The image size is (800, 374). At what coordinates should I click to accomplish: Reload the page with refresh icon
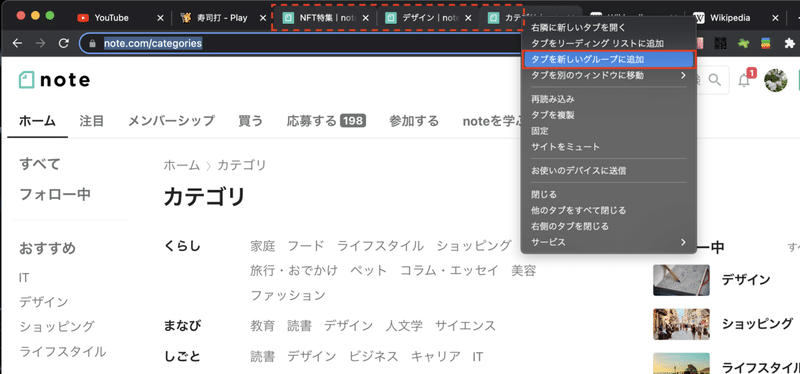pyautogui.click(x=64, y=43)
